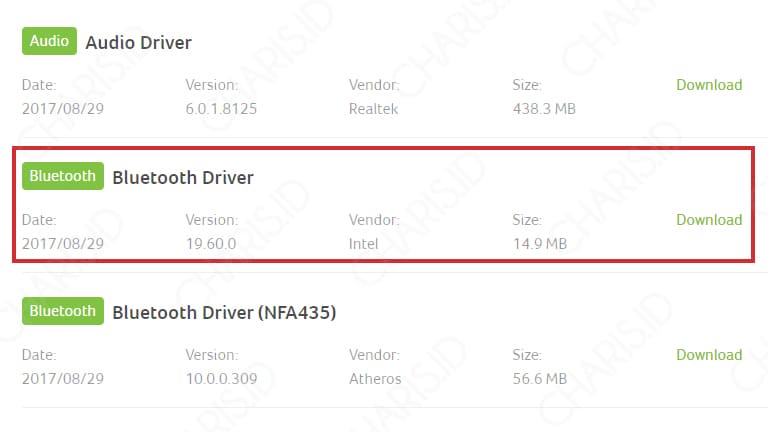
Task: Download the Realtek Audio Driver
Action: (709, 85)
